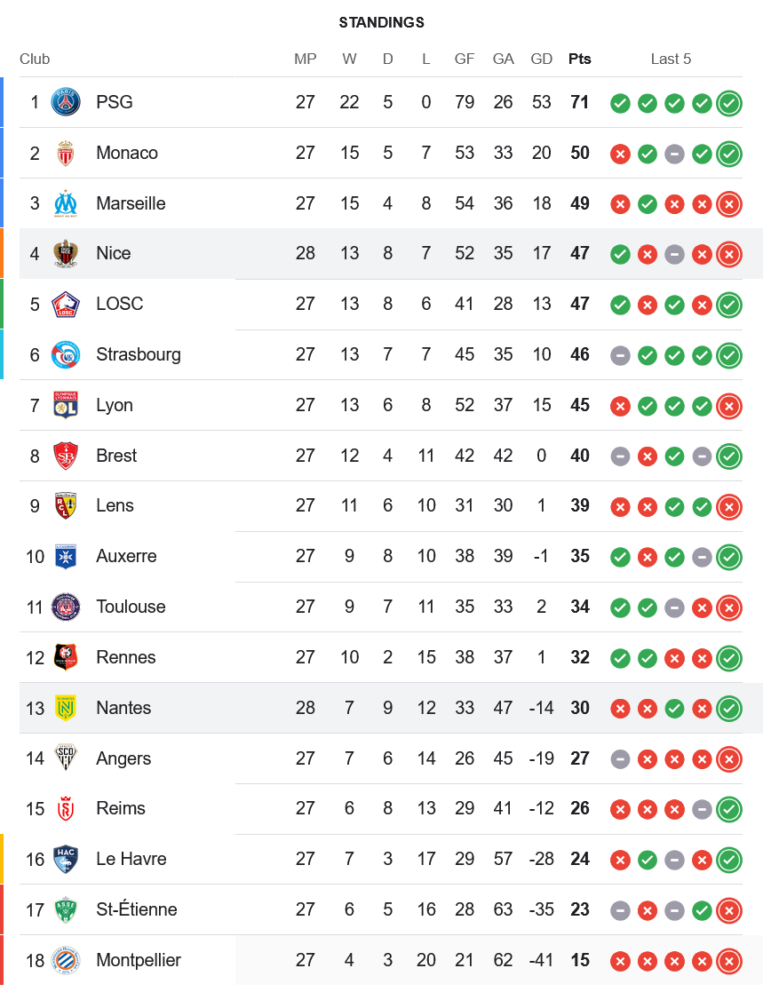
Task: Click the Le Havre team name
Action: (x=131, y=859)
